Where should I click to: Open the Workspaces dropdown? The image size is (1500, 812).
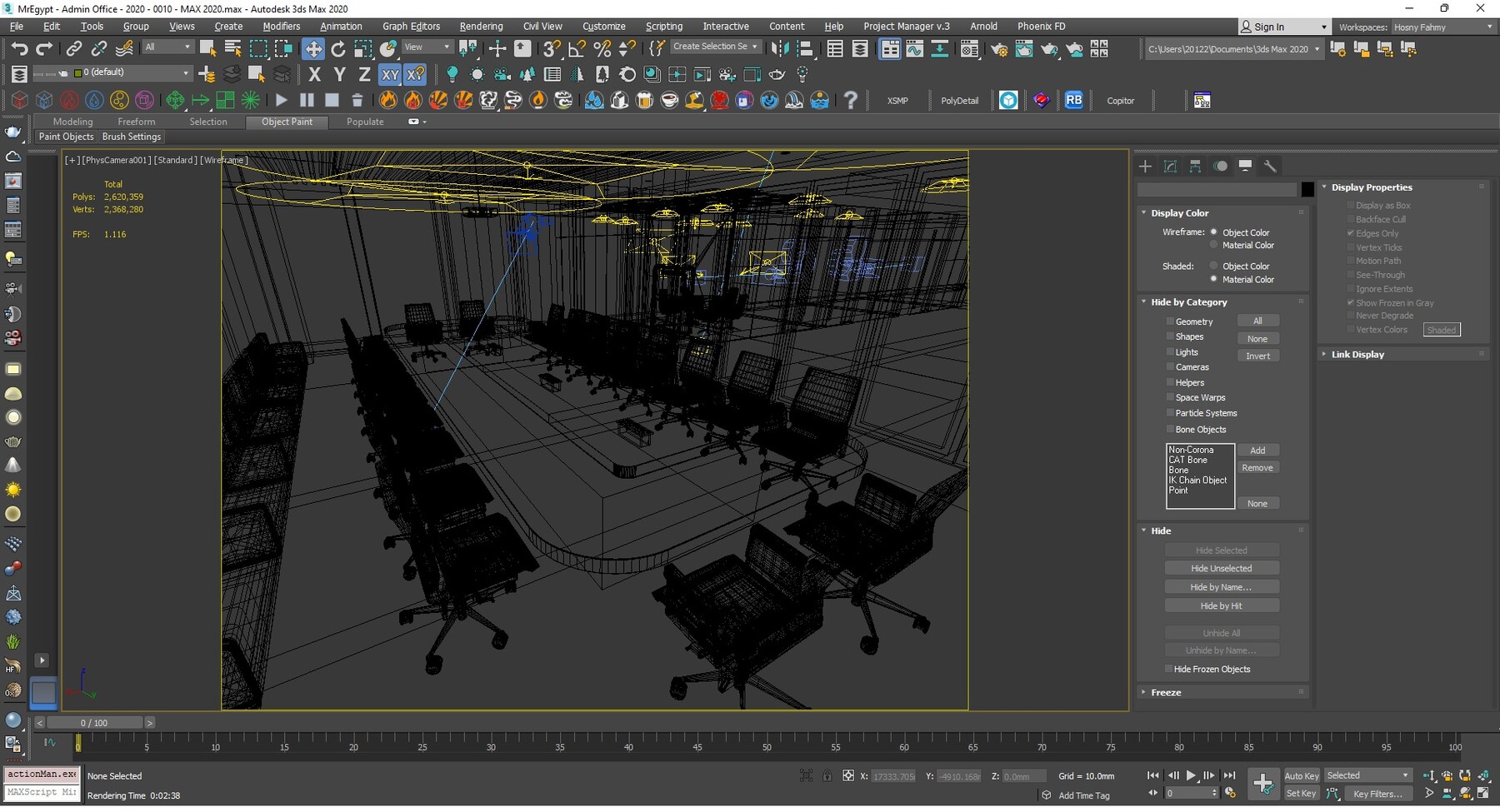[1443, 27]
